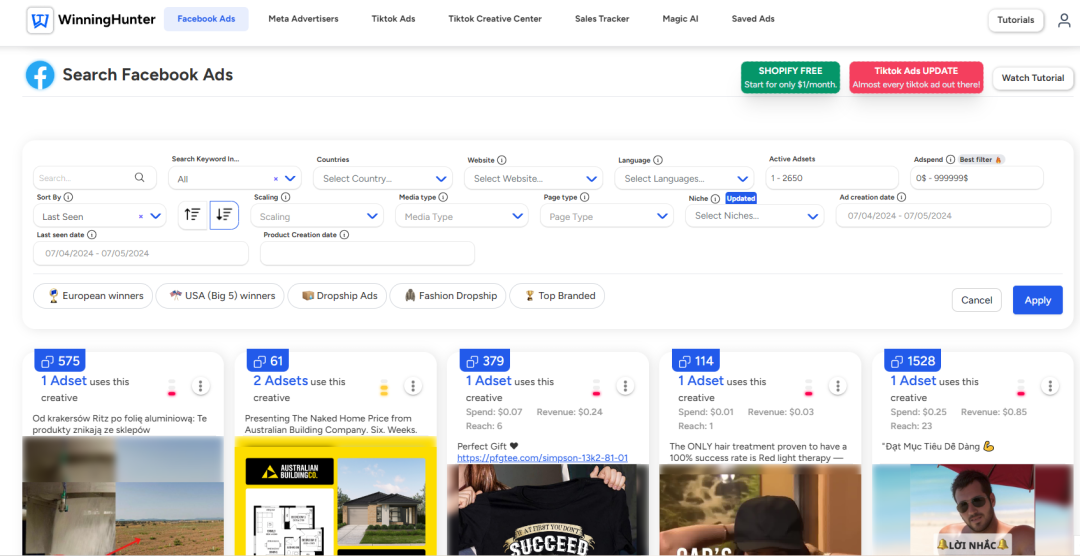The width and height of the screenshot is (1080, 556).
Task: Show info tooltip for Adspend filter
Action: (x=951, y=159)
